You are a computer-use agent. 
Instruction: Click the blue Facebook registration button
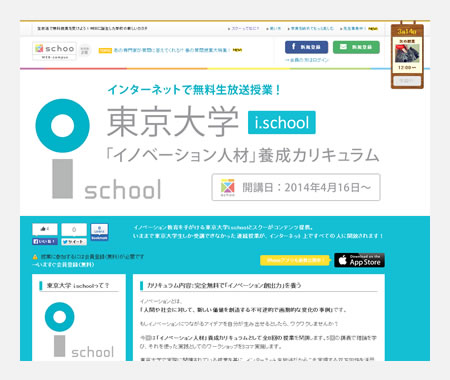(x=306, y=47)
